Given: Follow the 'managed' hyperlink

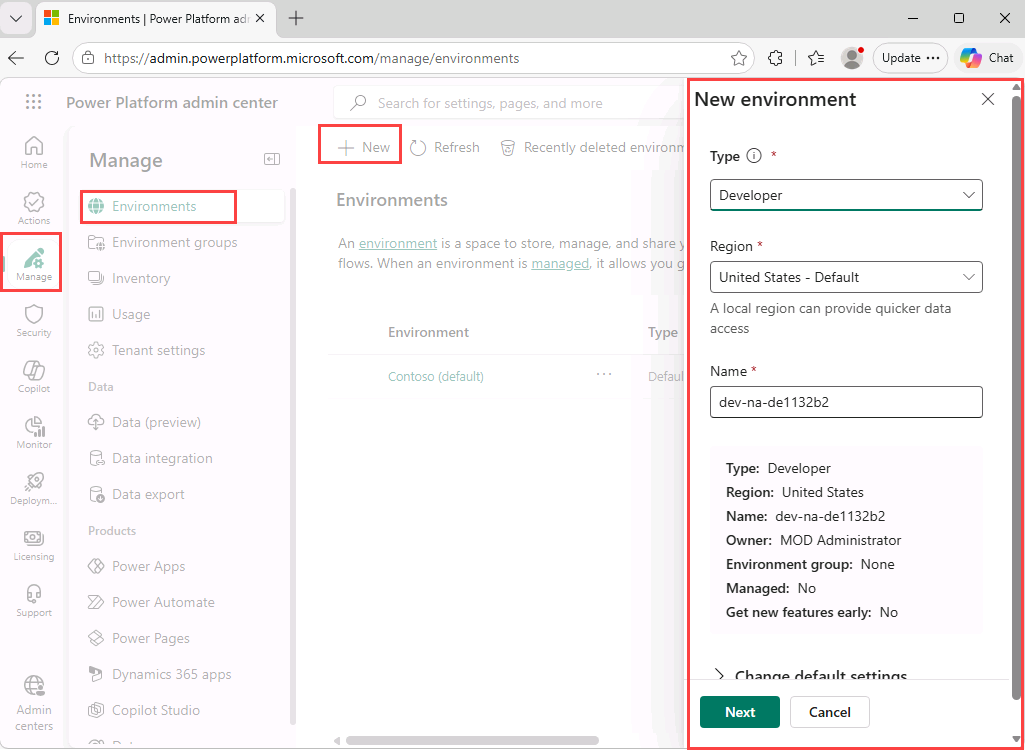Looking at the screenshot, I should pyautogui.click(x=560, y=264).
